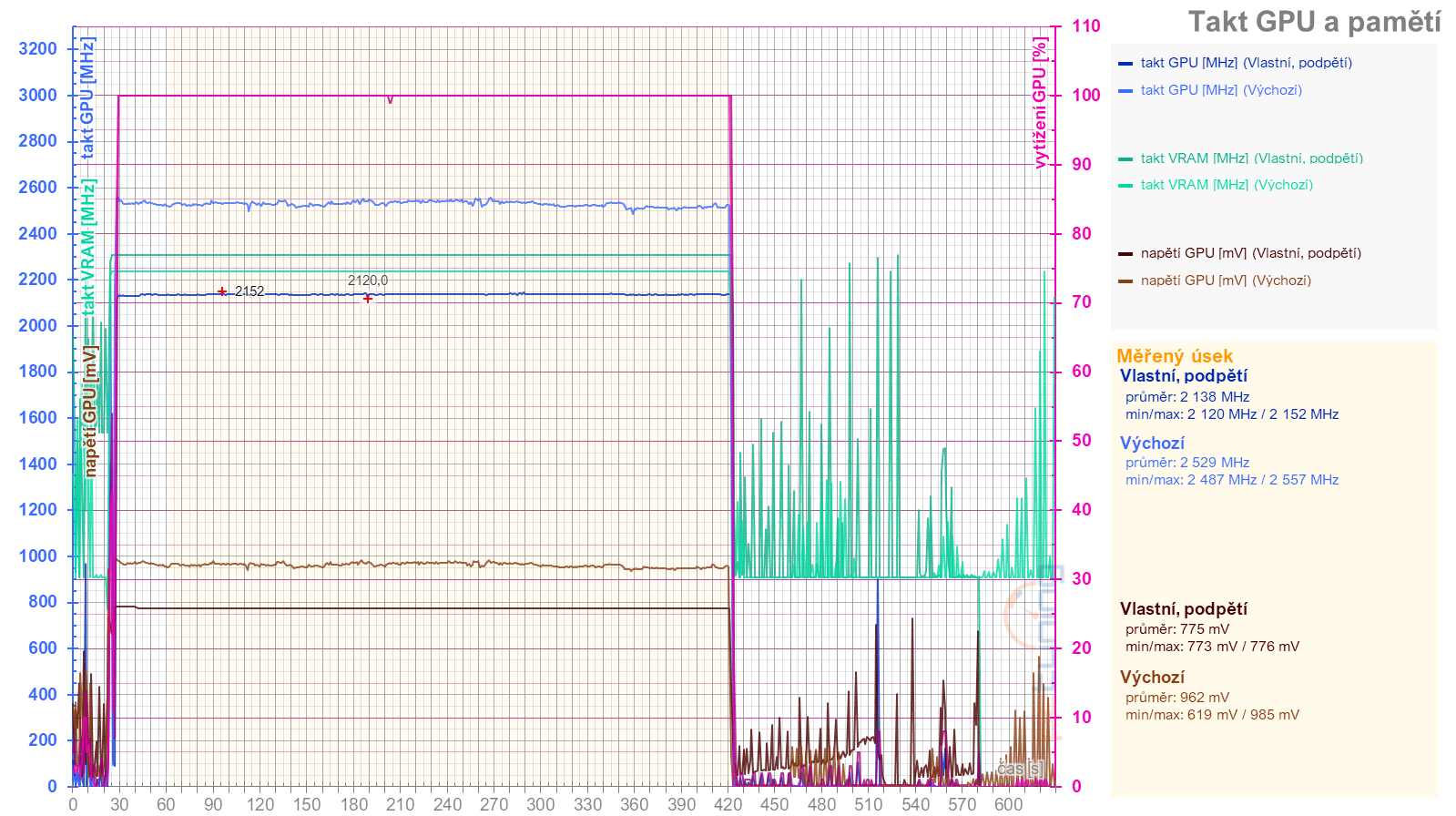
Task: Click light brown swatch of napětí GPU Výchozí
Action: [x=1125, y=281]
